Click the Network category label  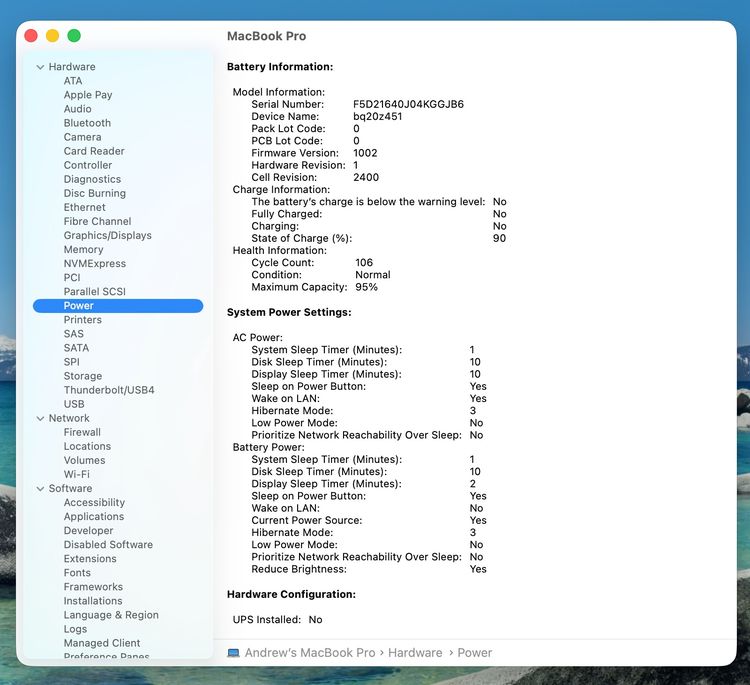(69, 418)
